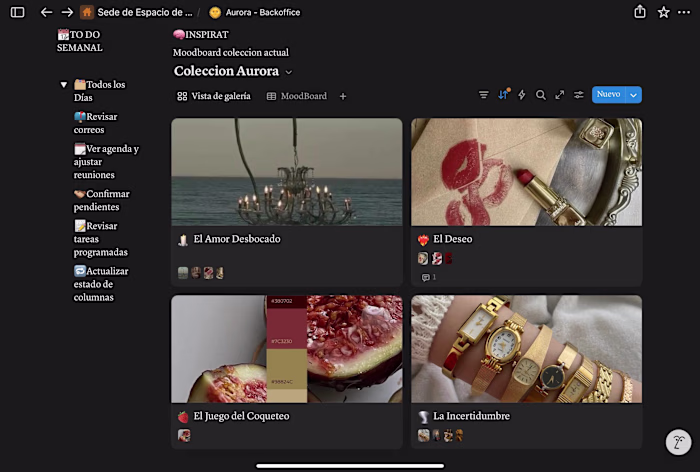Open the view settings sliders icon
The width and height of the screenshot is (700, 472).
[579, 95]
